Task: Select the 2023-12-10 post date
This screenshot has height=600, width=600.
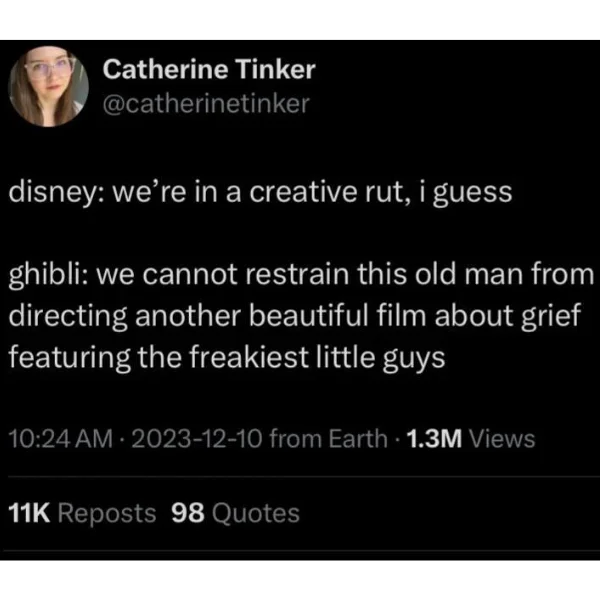Action: (197, 439)
